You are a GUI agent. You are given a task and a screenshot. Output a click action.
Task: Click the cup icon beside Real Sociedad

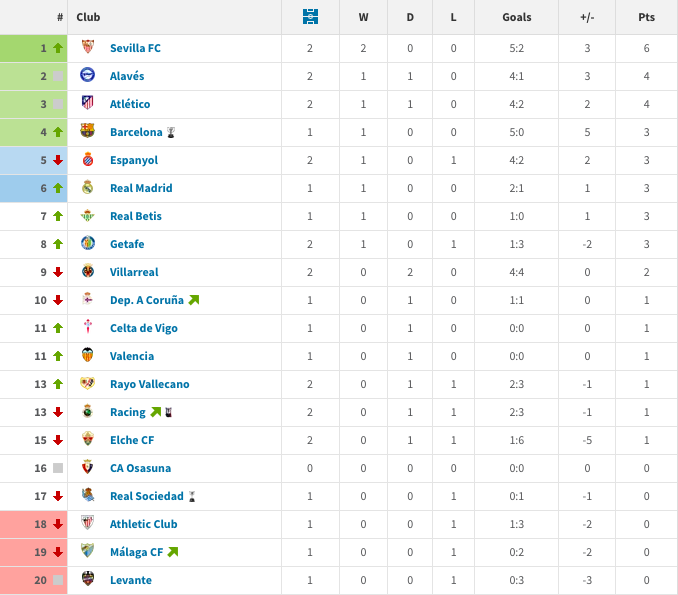coord(192,496)
